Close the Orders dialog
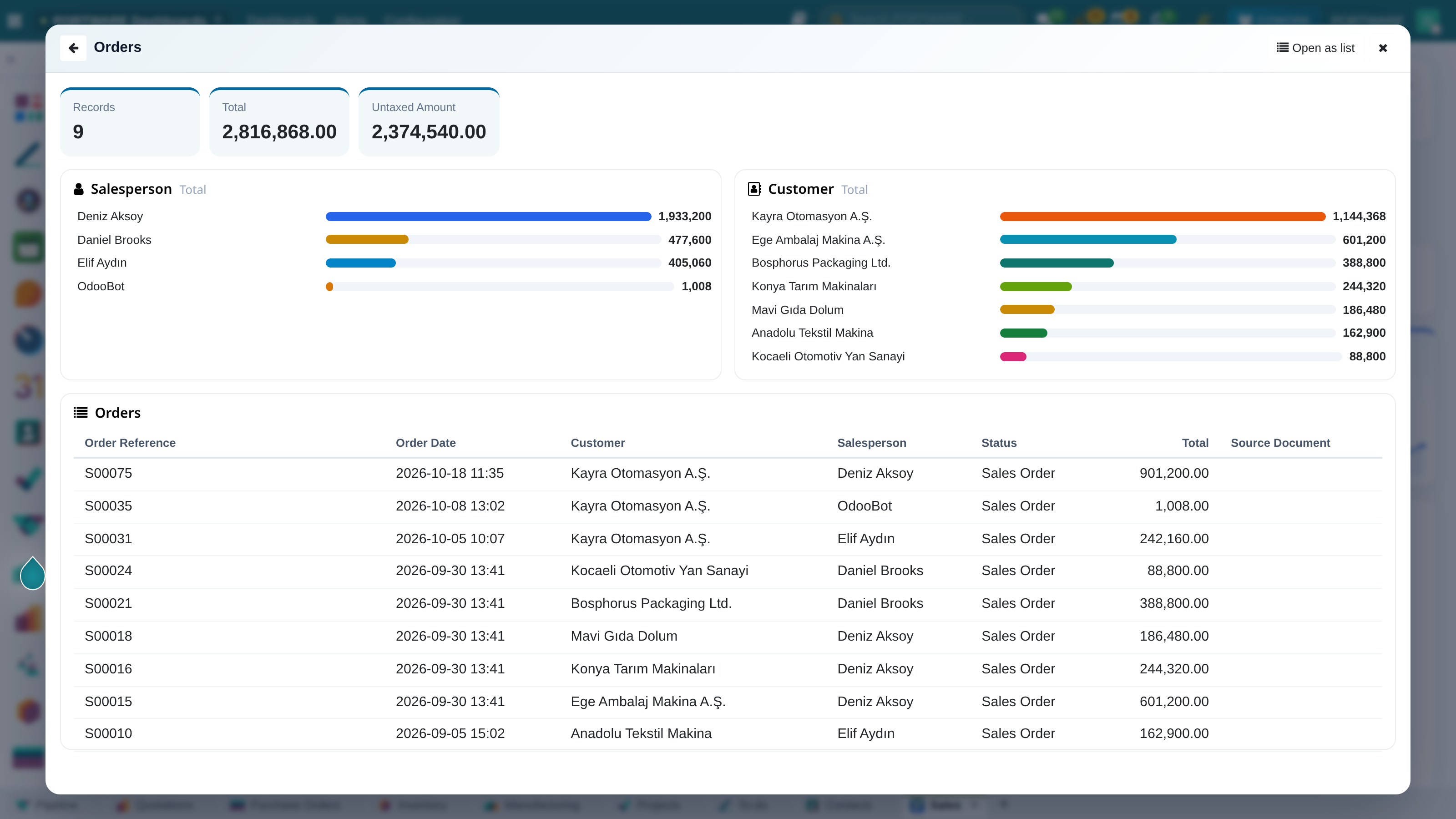Image resolution: width=1456 pixels, height=819 pixels. pos(1383,48)
